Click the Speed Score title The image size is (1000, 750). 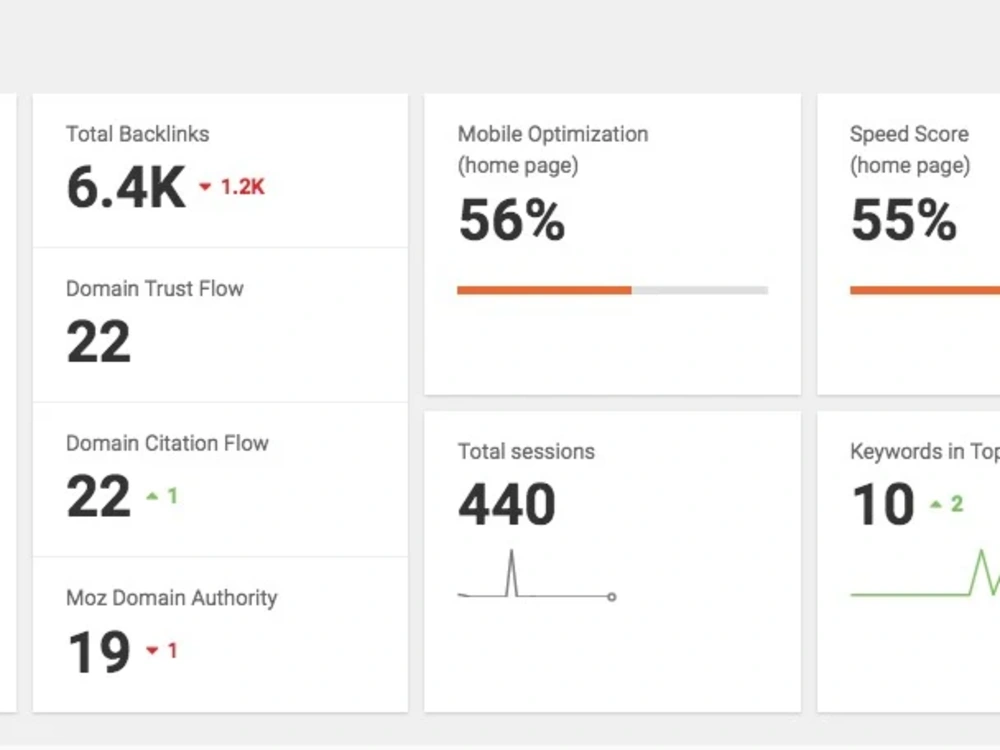pos(910,149)
